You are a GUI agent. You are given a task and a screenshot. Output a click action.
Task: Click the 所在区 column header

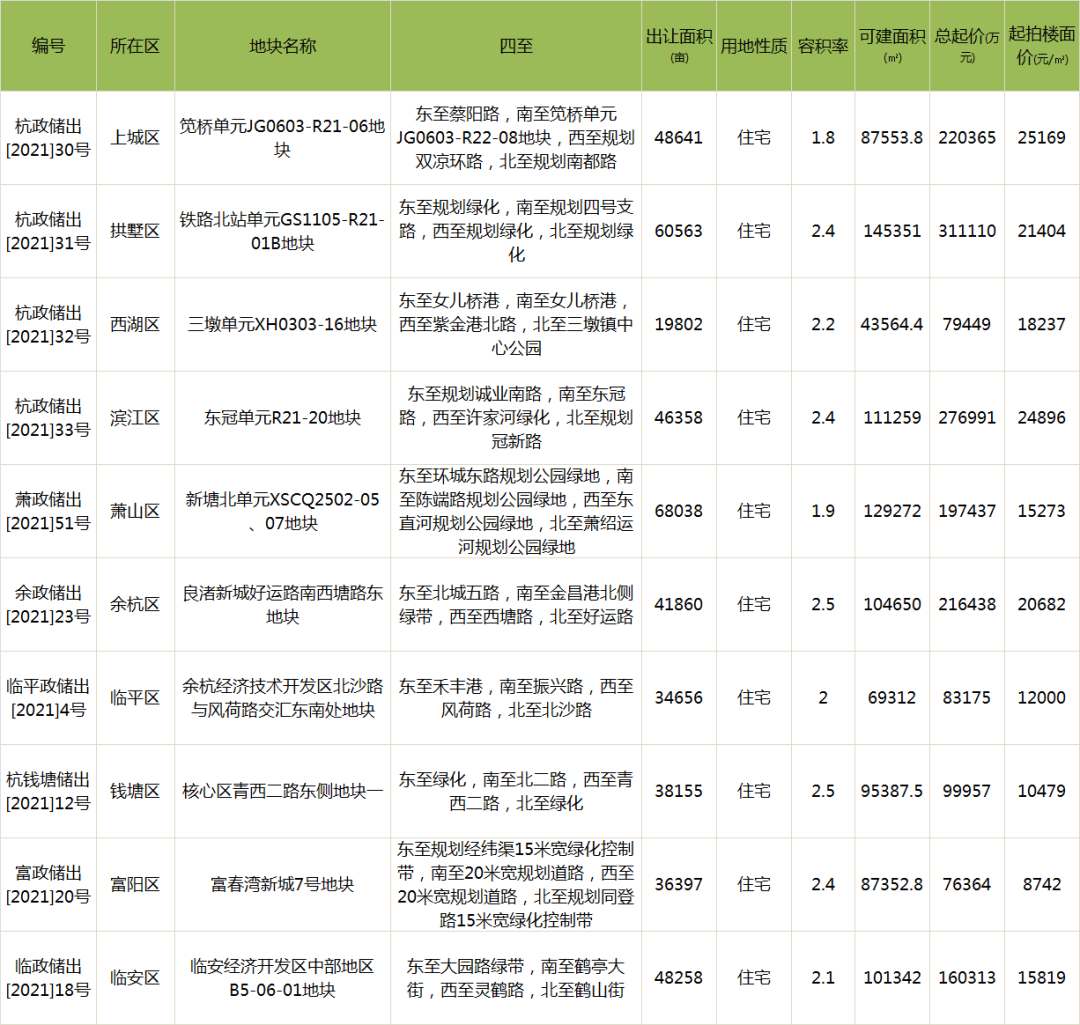(135, 45)
